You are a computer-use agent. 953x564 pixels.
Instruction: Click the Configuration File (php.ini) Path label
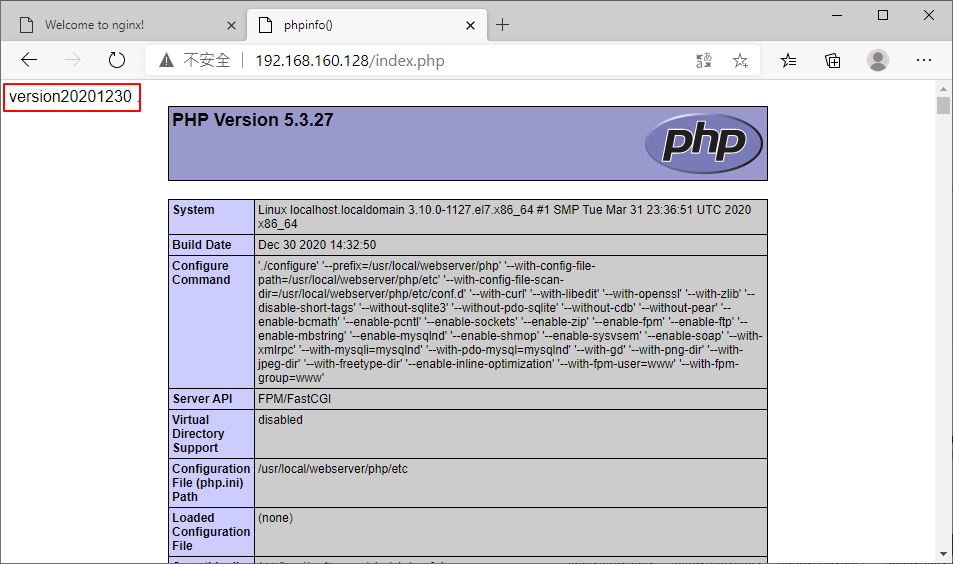click(x=211, y=483)
